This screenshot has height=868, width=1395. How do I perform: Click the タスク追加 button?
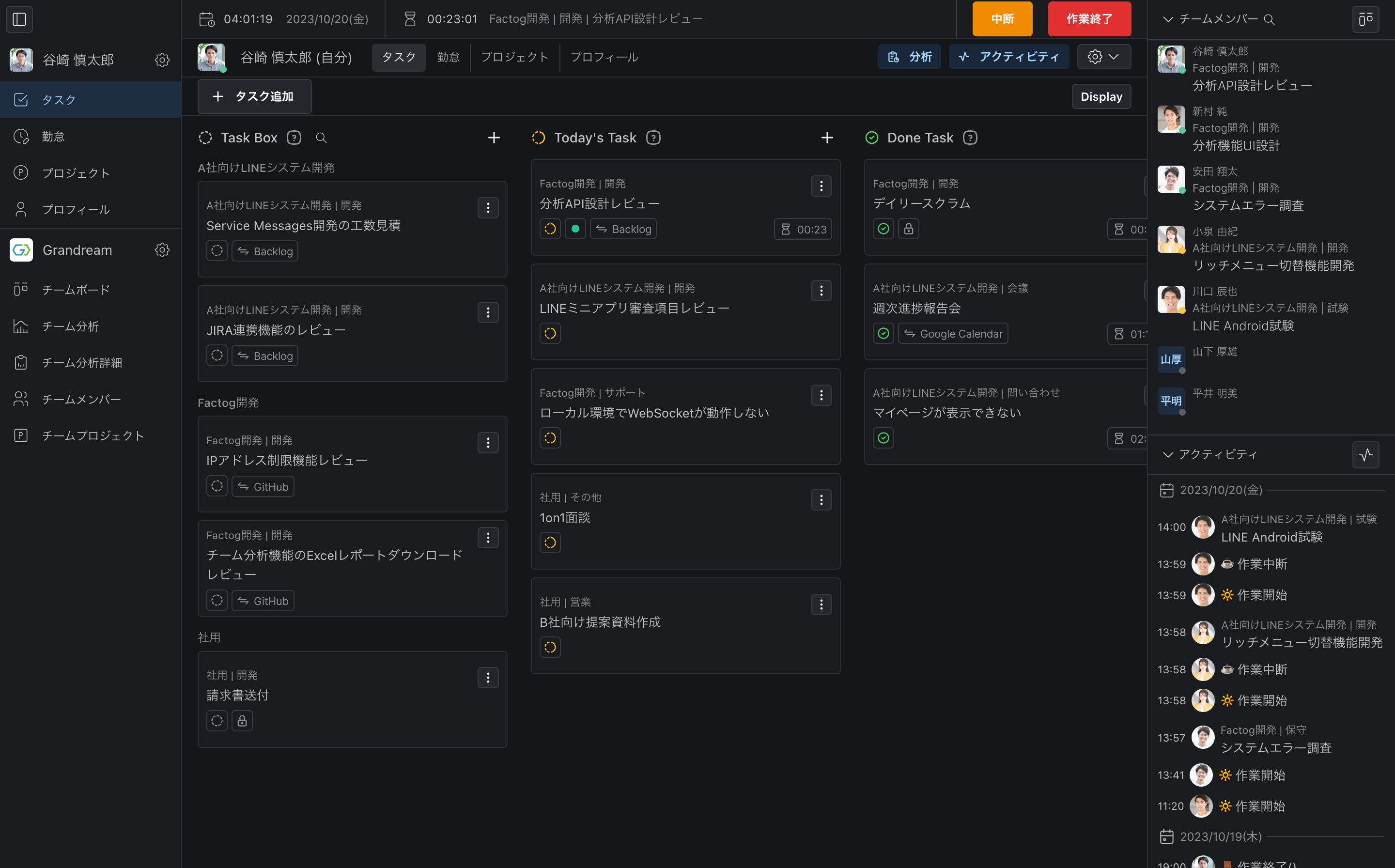pos(254,96)
